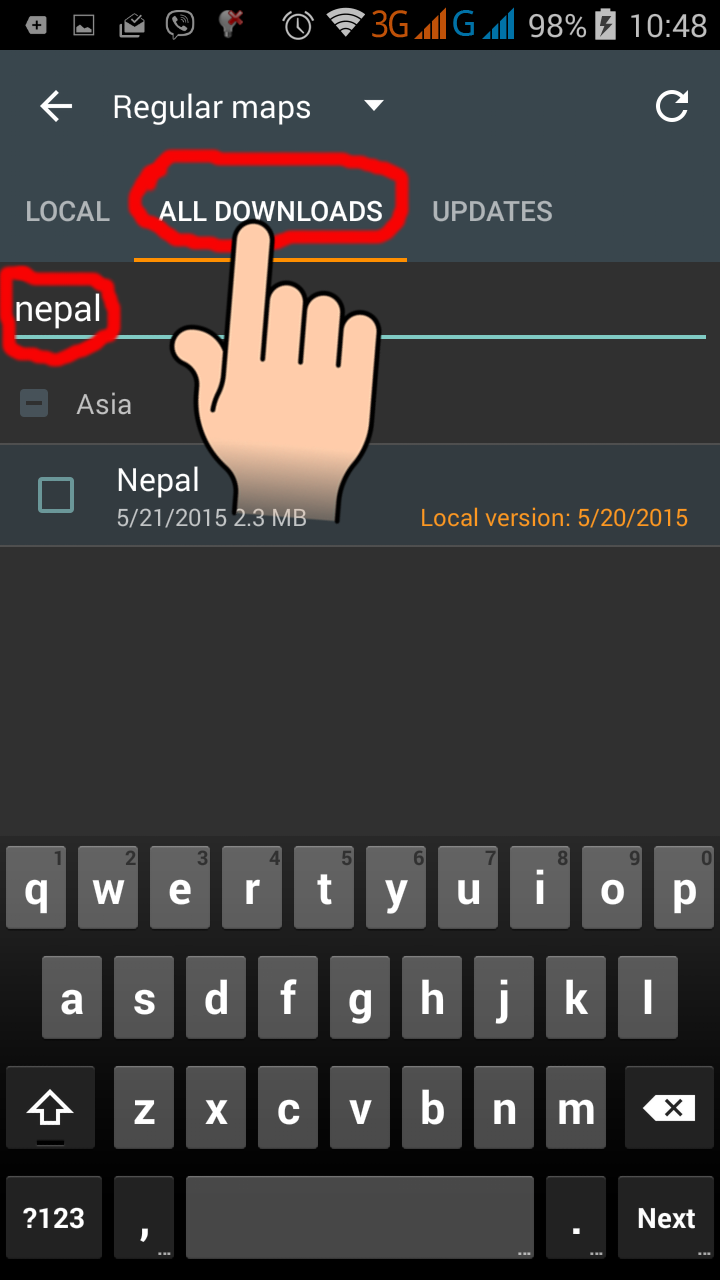Tap the shift arrow key

pos(51,1107)
